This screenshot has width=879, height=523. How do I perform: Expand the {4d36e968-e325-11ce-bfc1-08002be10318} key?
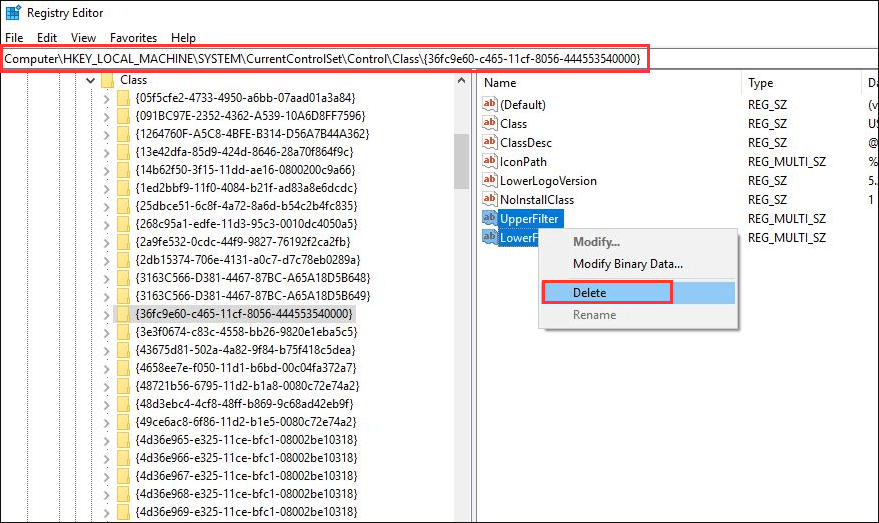[107, 494]
